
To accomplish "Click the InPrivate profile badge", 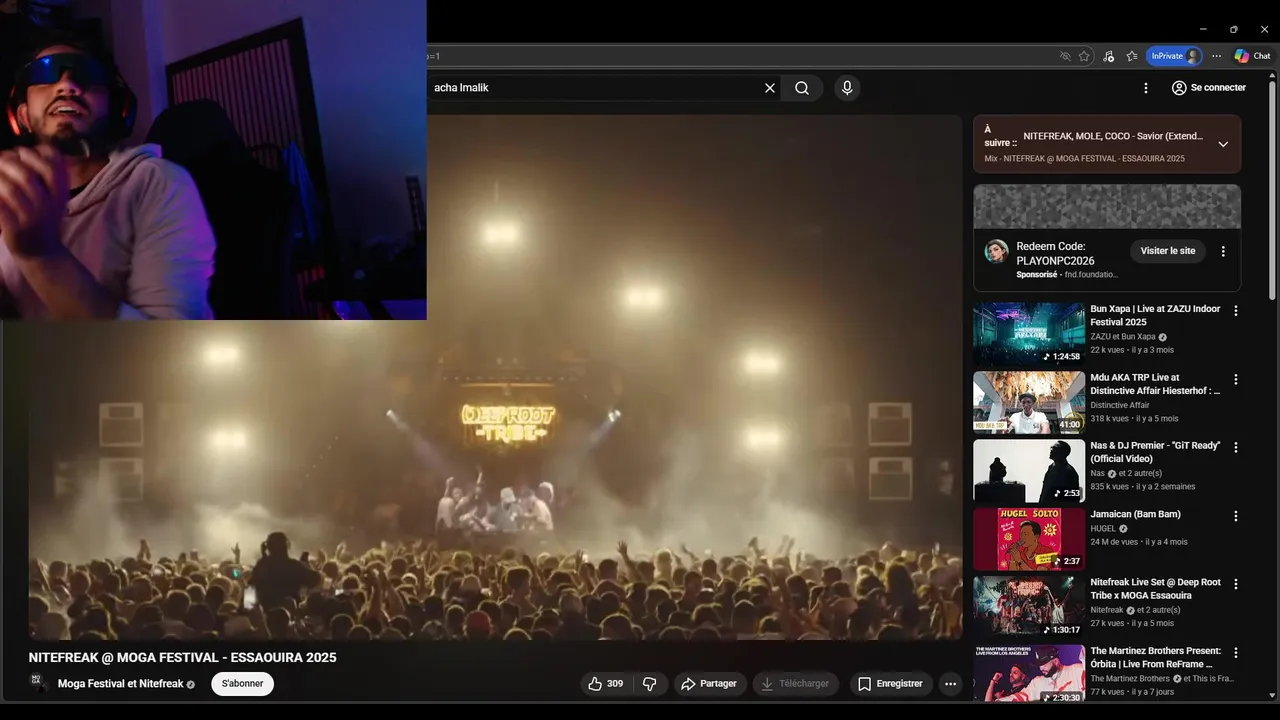I will tap(1173, 56).
